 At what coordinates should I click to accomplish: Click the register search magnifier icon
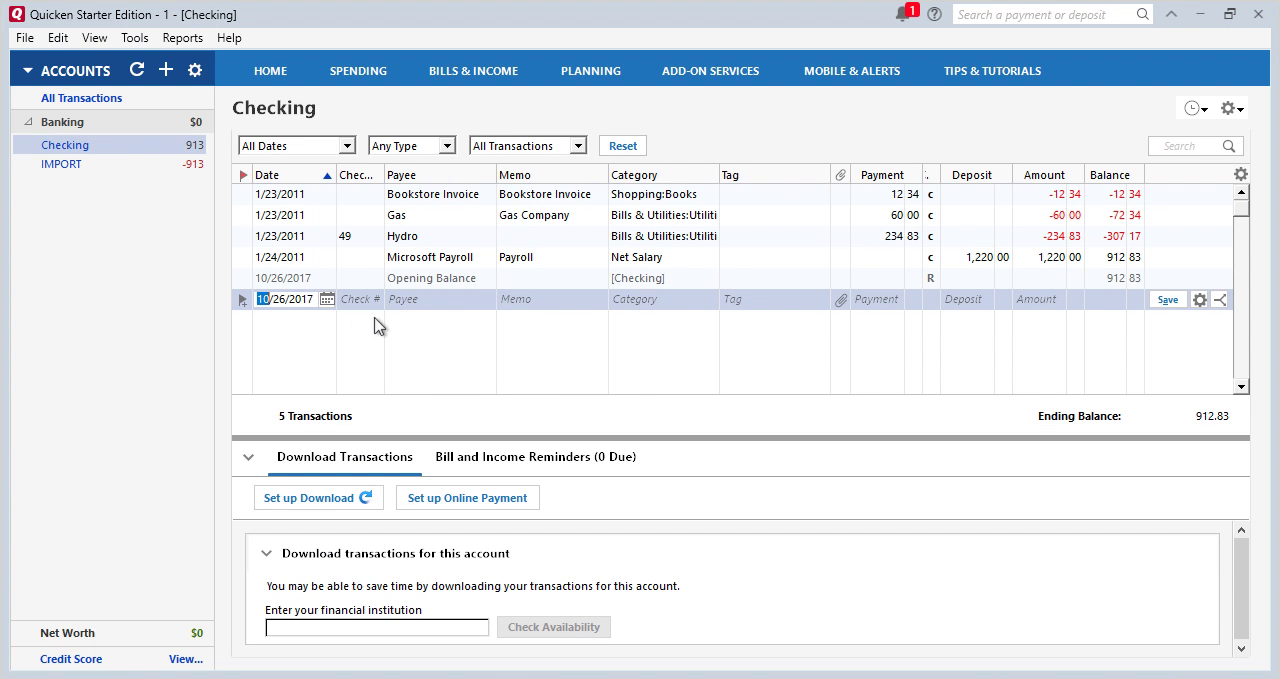pos(1229,146)
